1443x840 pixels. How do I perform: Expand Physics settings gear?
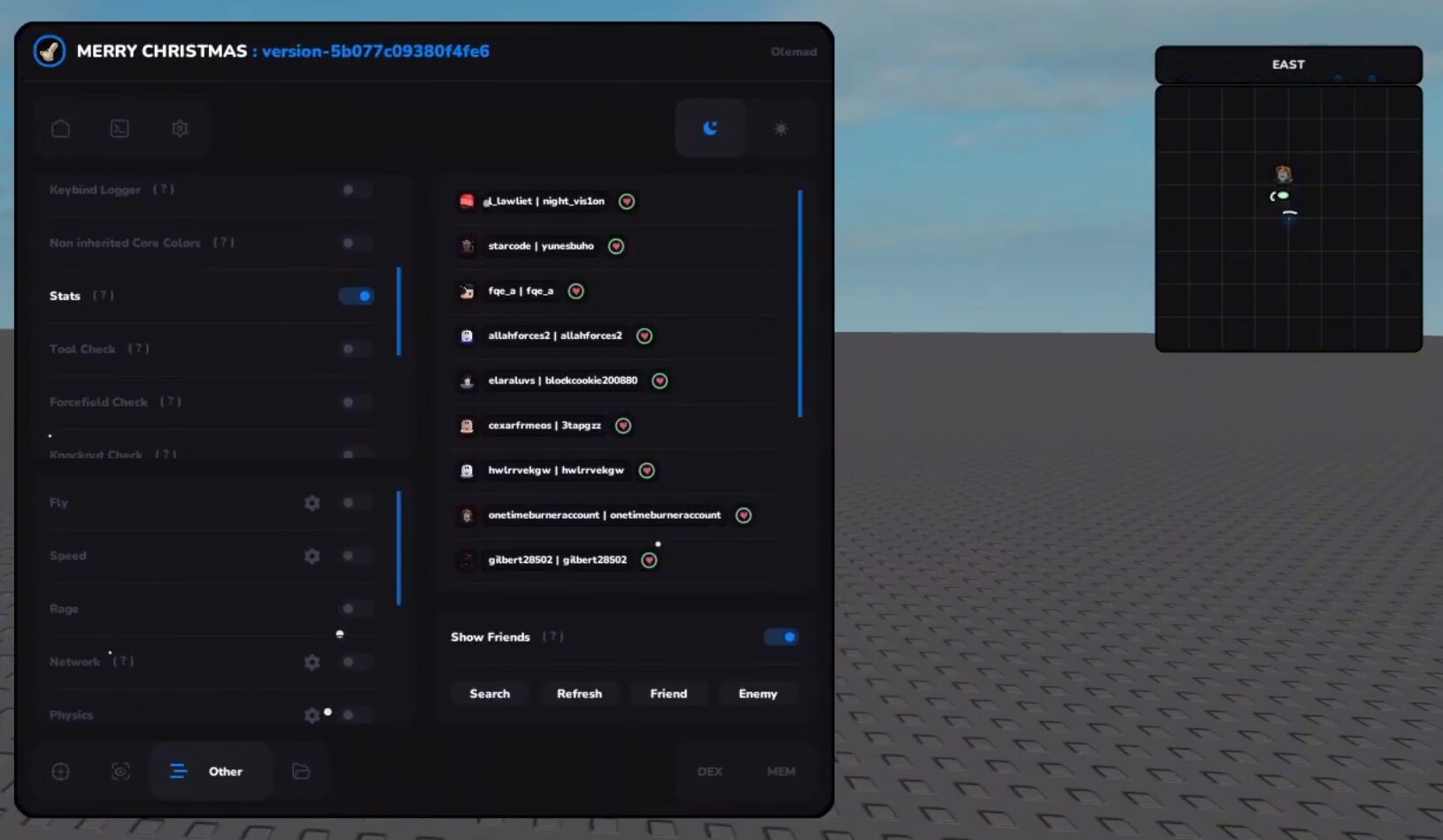click(312, 715)
